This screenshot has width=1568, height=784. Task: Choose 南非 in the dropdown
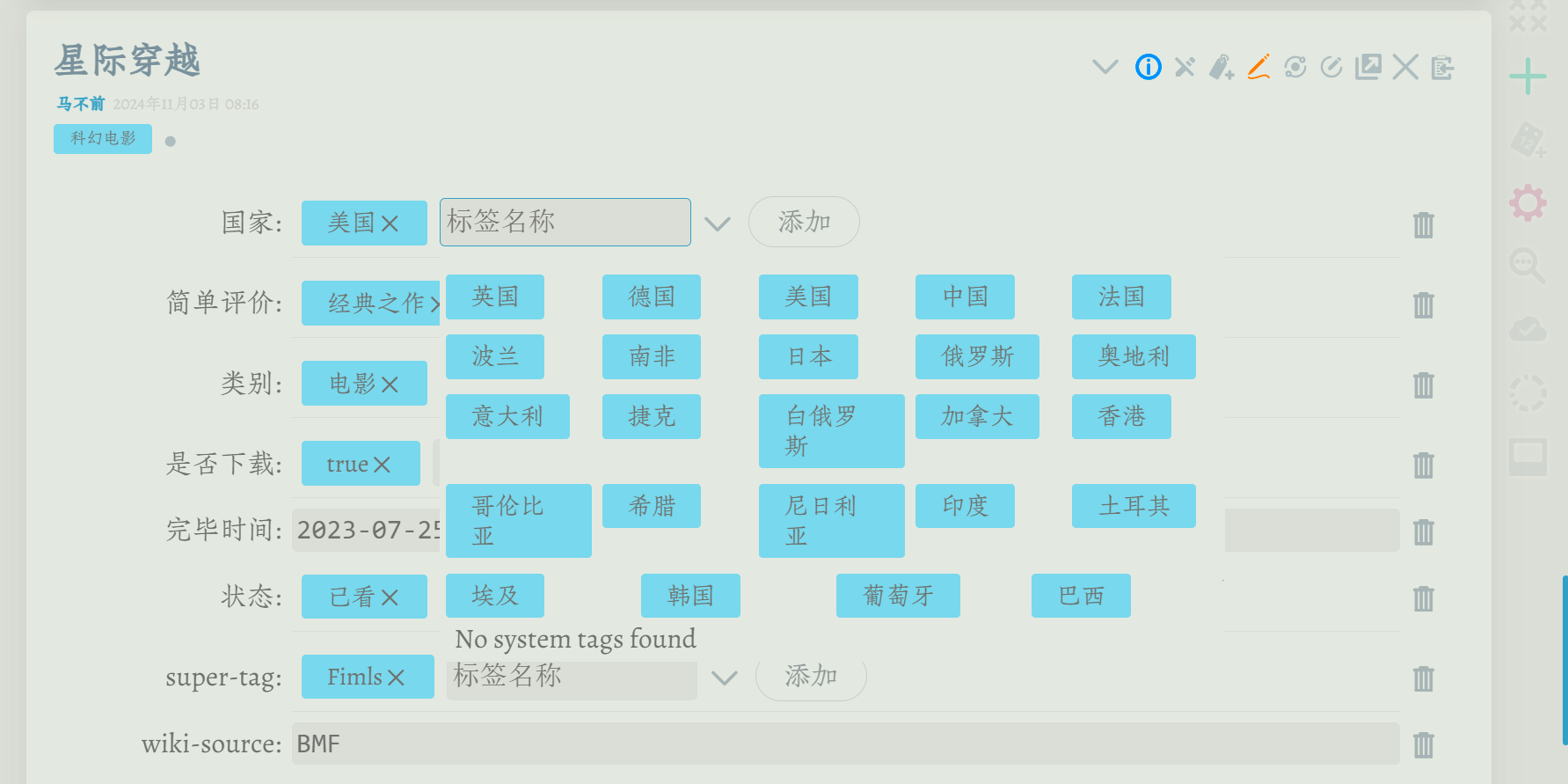(652, 356)
